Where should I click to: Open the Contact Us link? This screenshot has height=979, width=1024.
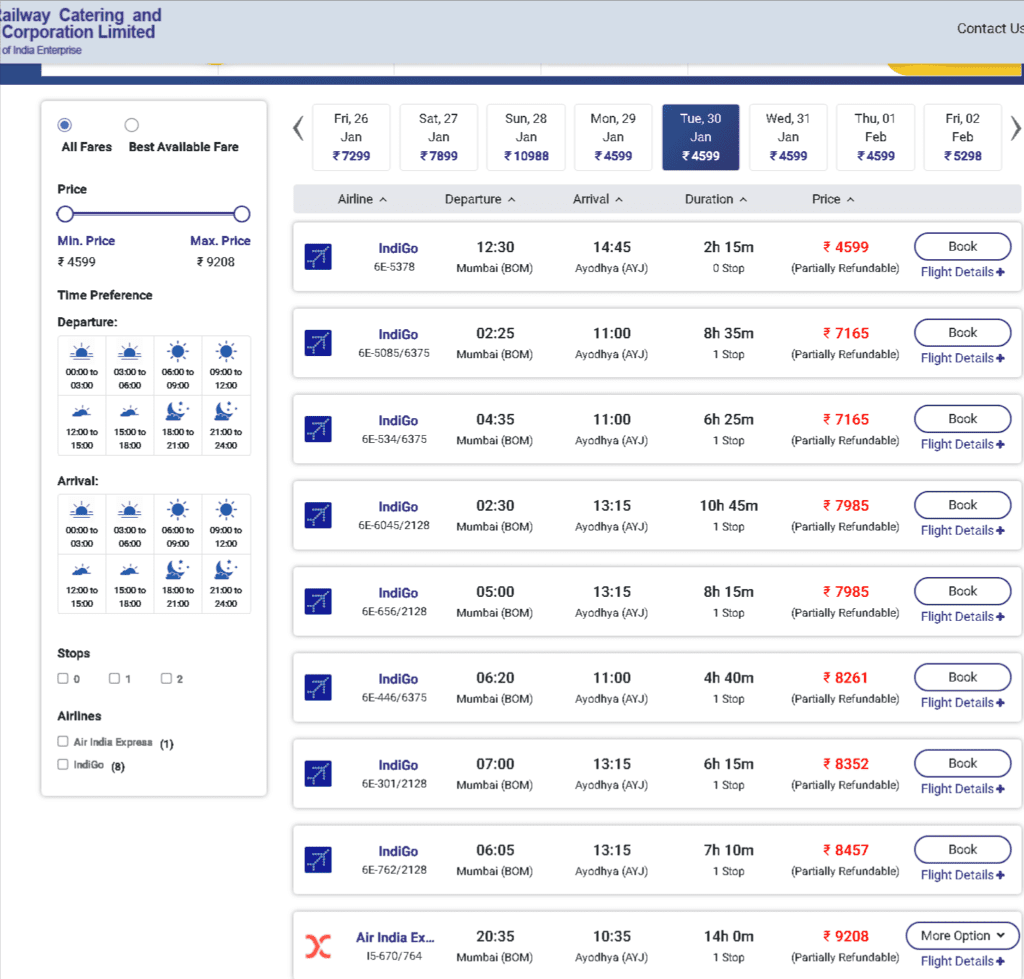[988, 28]
